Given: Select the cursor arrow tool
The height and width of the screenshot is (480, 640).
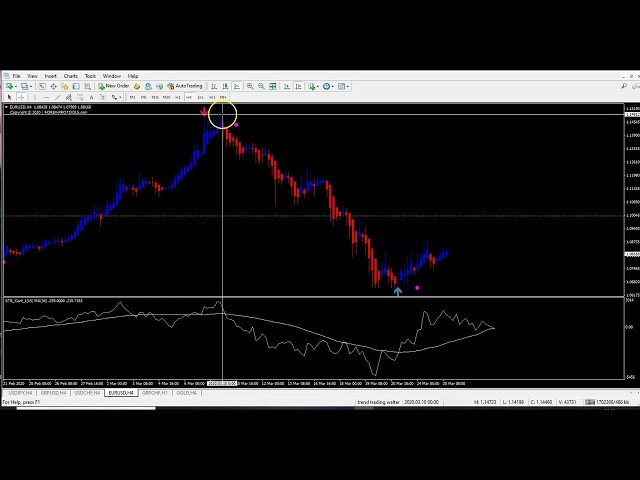Looking at the screenshot, I should pos(8,97).
